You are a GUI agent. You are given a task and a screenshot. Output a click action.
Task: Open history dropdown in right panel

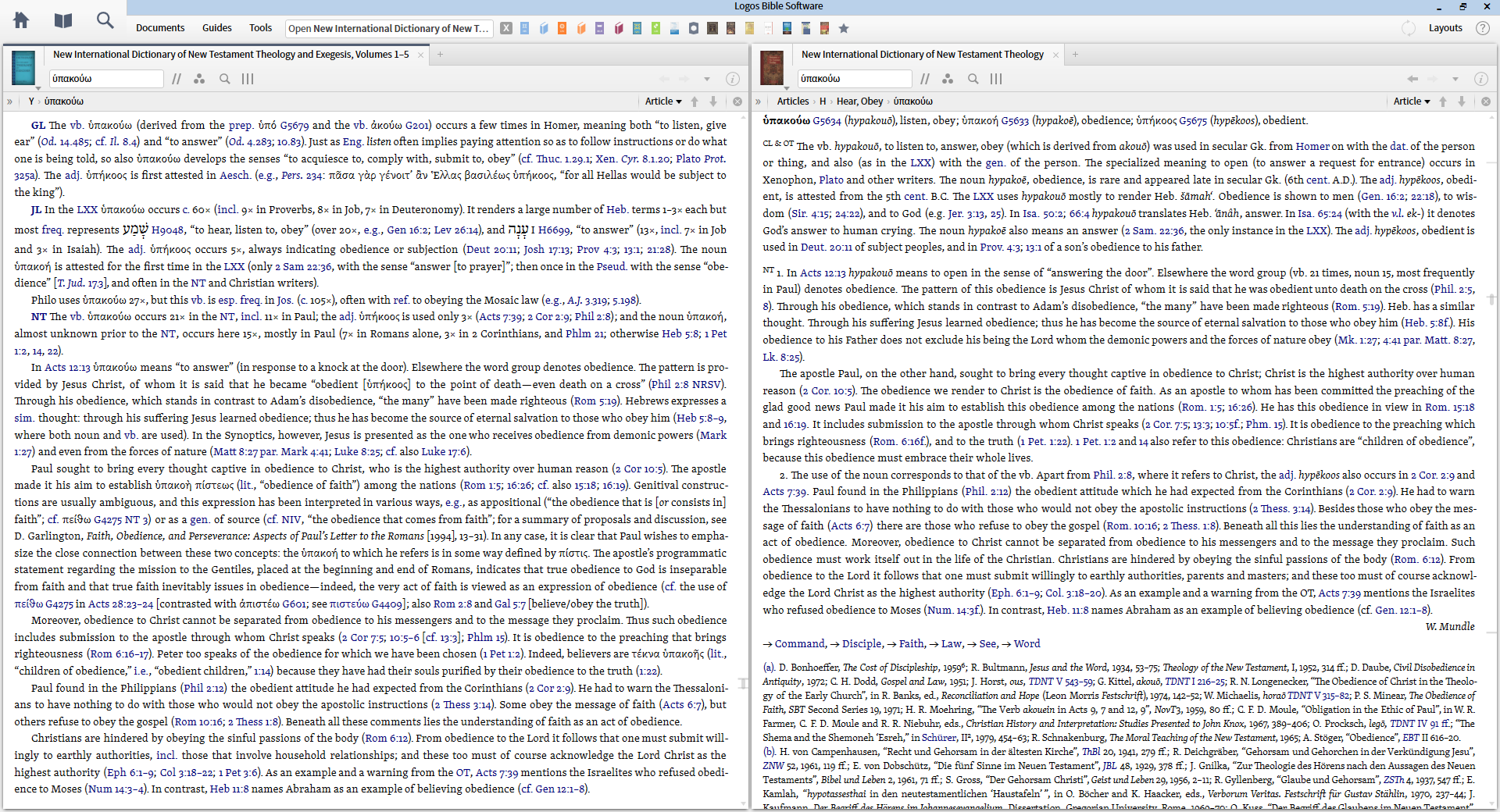1455,79
